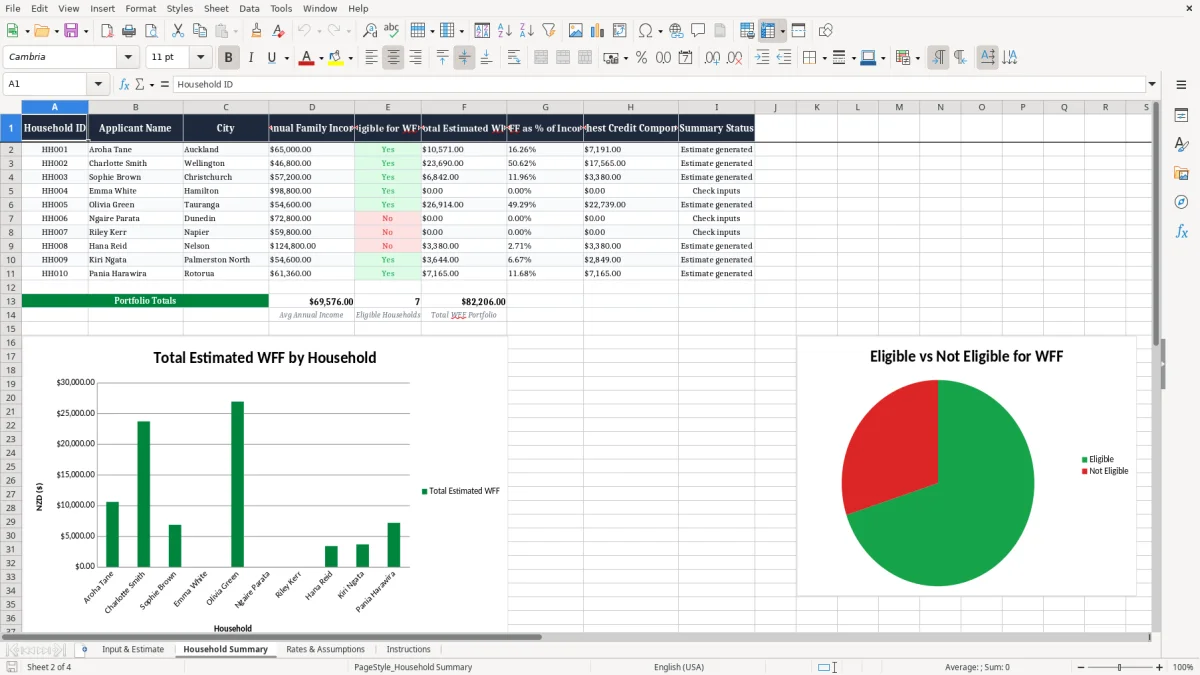Increase cell indent
This screenshot has height=675, width=1200.
pos(762,58)
